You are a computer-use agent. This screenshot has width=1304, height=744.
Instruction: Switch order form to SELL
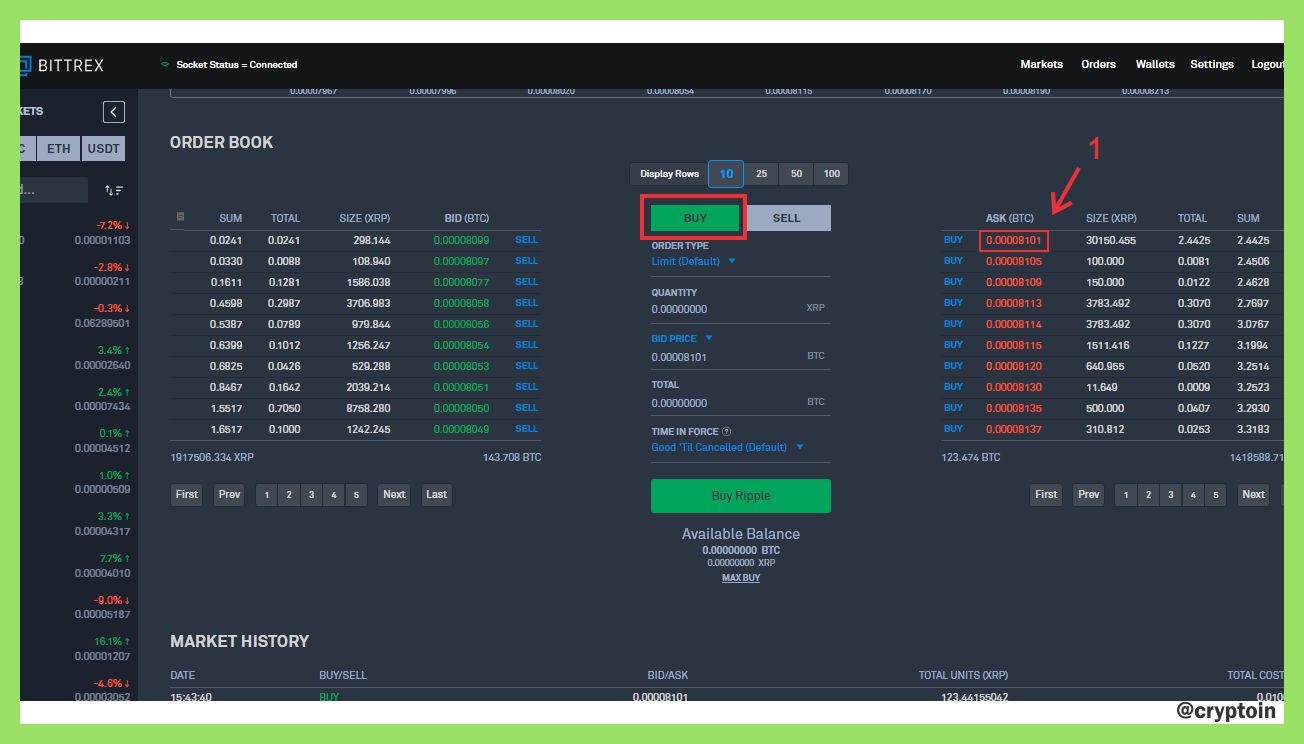pos(787,218)
